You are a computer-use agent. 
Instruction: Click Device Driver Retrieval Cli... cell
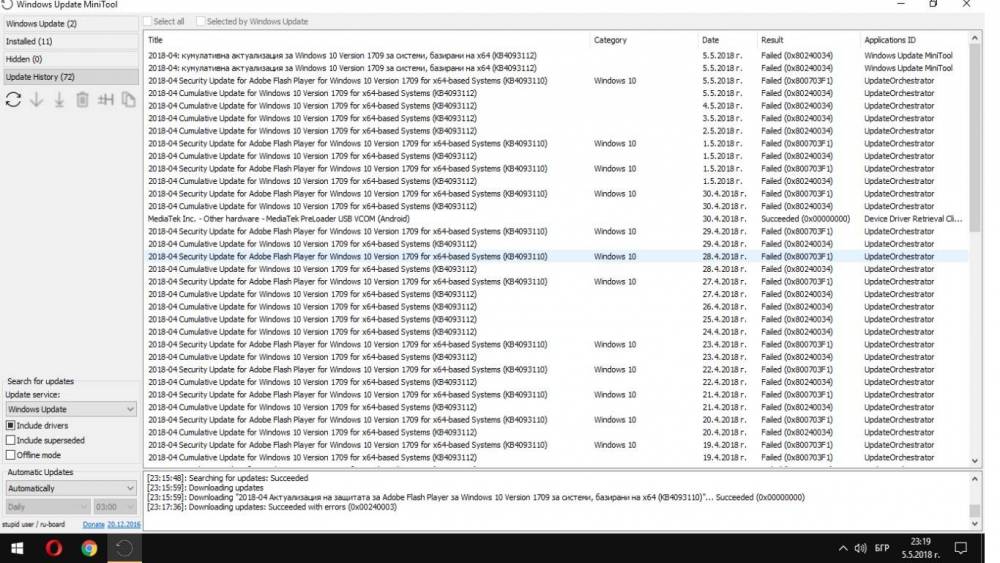click(x=913, y=219)
